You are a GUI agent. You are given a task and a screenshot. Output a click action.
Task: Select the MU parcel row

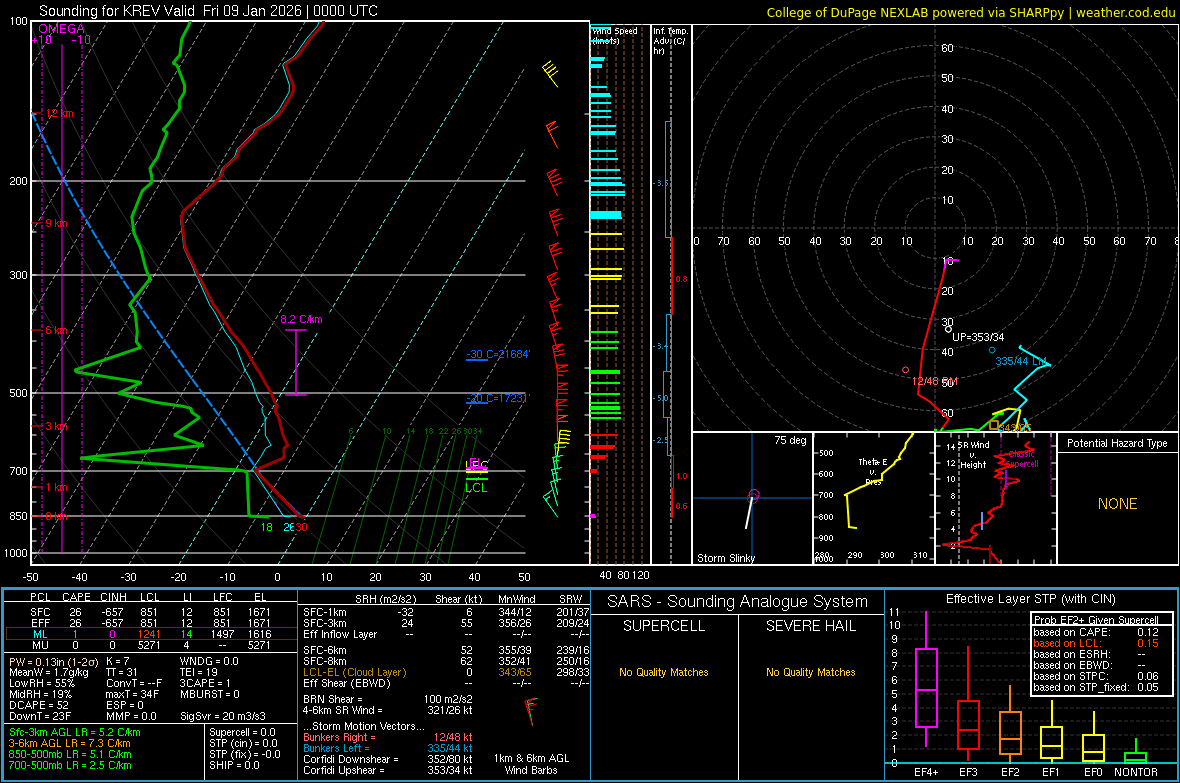[151, 645]
